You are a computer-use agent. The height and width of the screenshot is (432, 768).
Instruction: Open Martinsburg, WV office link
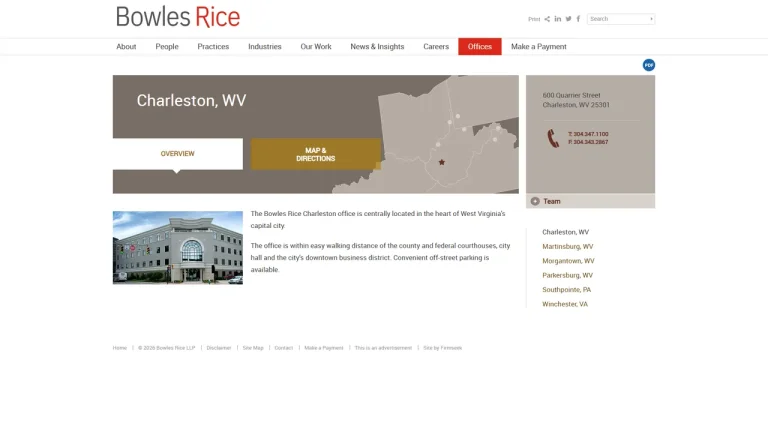pos(567,246)
